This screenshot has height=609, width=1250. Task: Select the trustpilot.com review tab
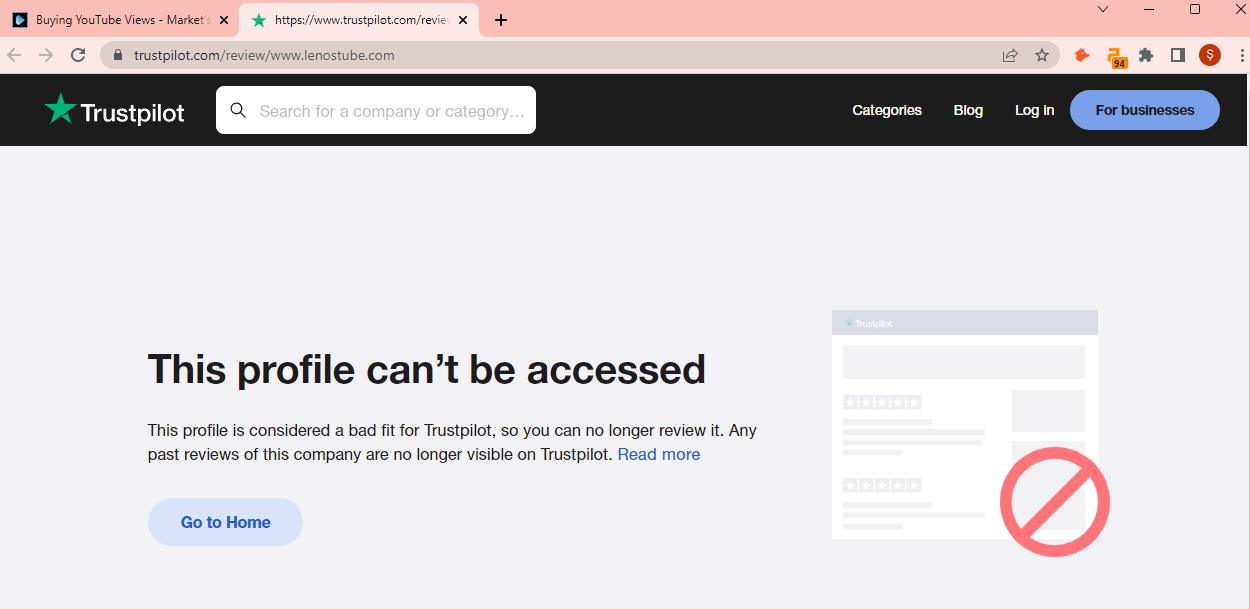click(360, 20)
